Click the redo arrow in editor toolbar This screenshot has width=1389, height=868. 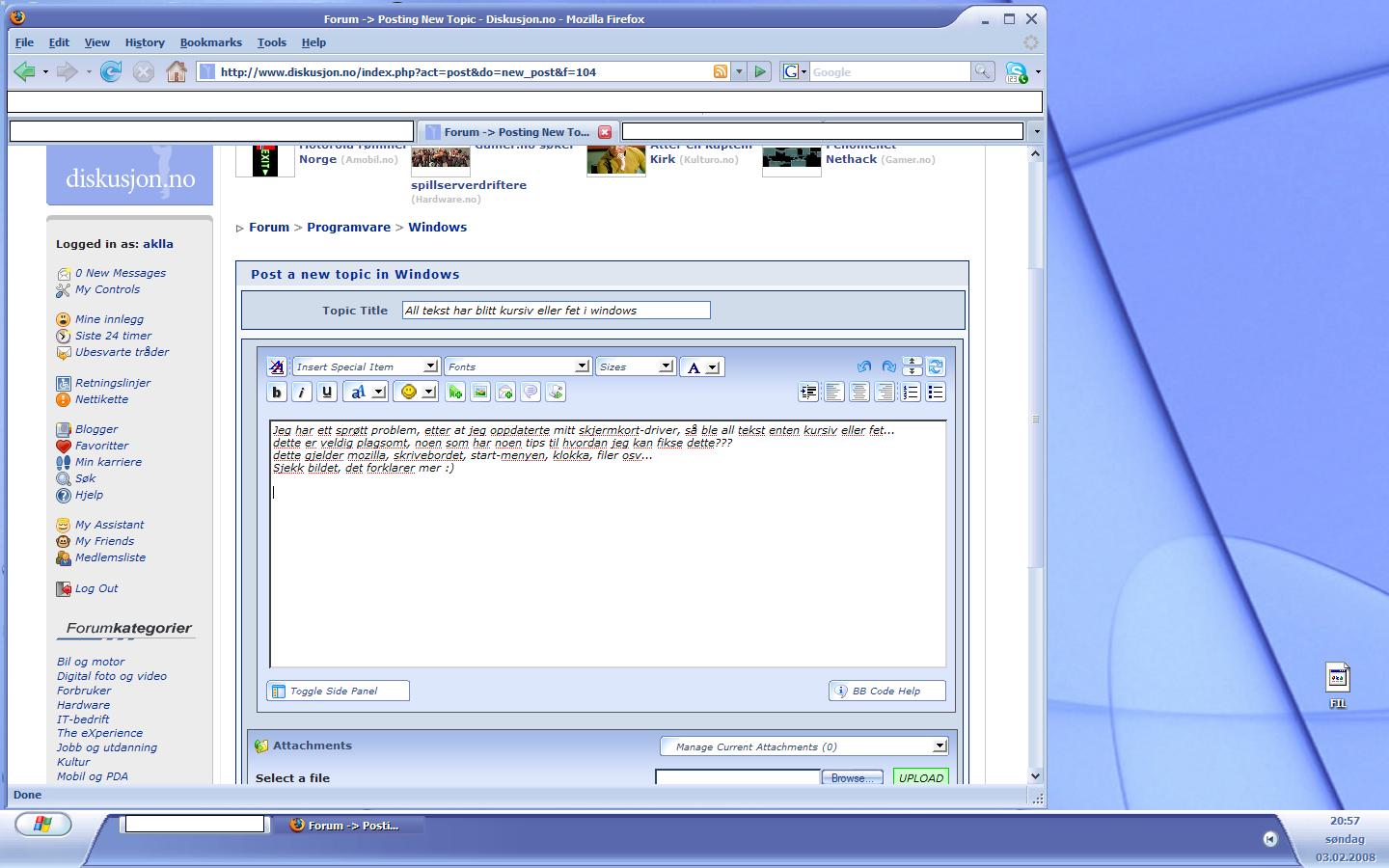click(888, 366)
